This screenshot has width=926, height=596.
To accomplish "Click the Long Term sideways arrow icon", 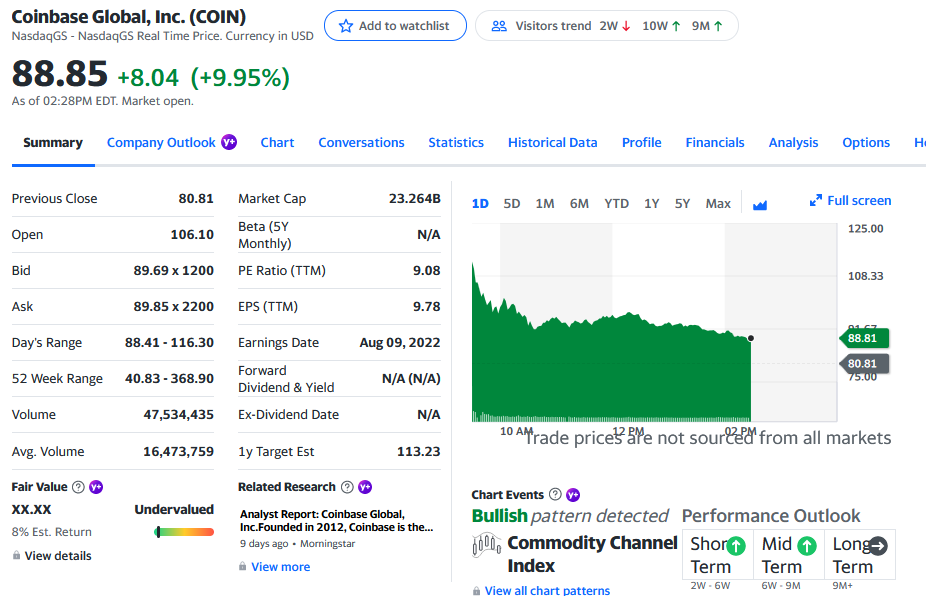I will 878,545.
